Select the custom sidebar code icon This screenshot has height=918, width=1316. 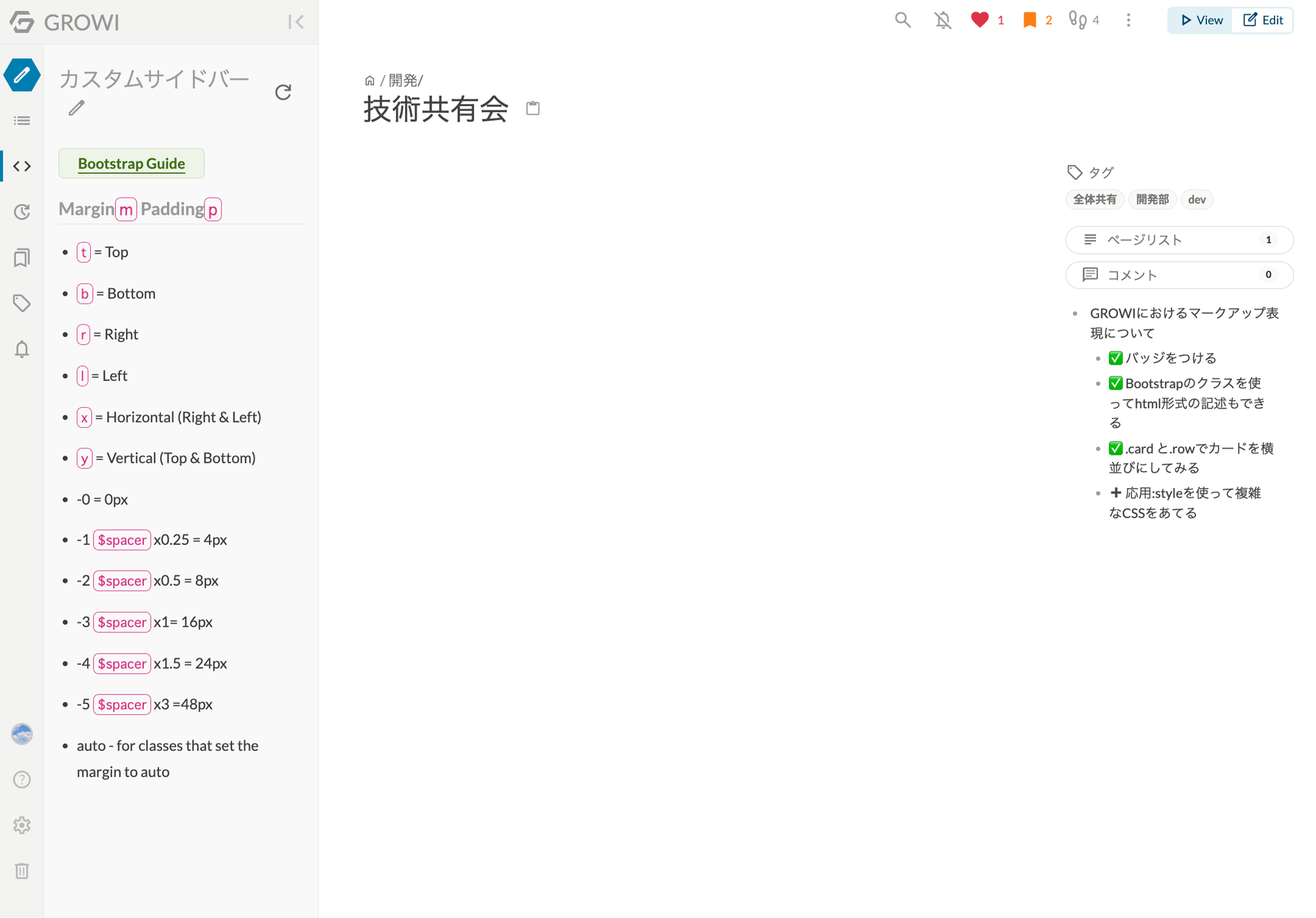22,166
